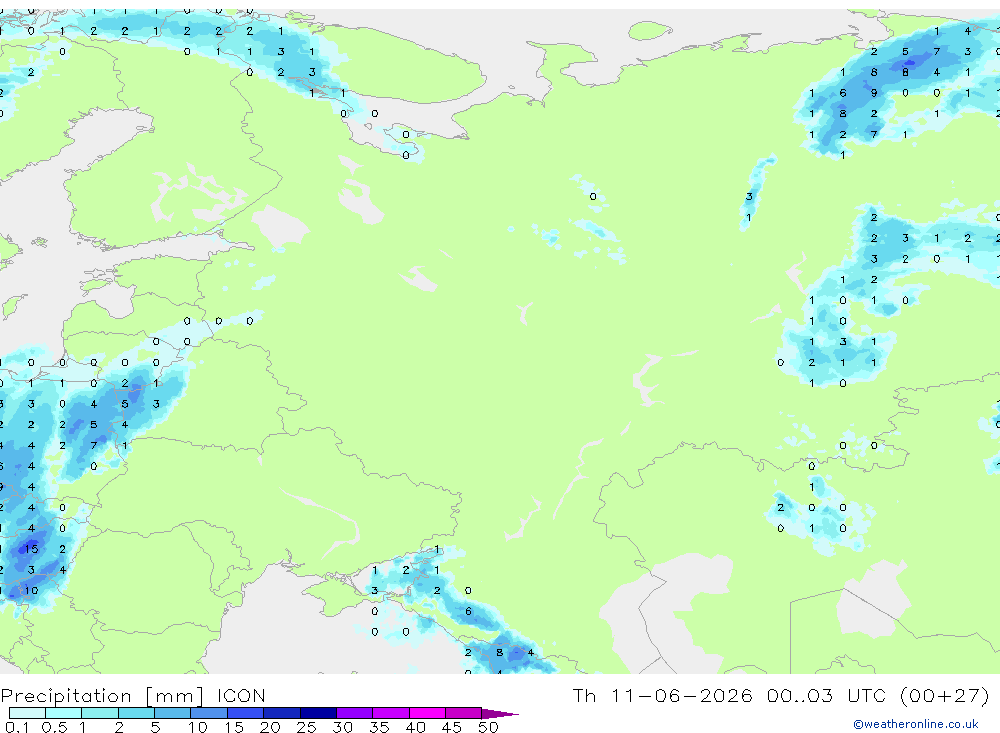The height and width of the screenshot is (733, 1000).
Task: Select the 30–35 mm violet legend swatch
Action: point(354,713)
